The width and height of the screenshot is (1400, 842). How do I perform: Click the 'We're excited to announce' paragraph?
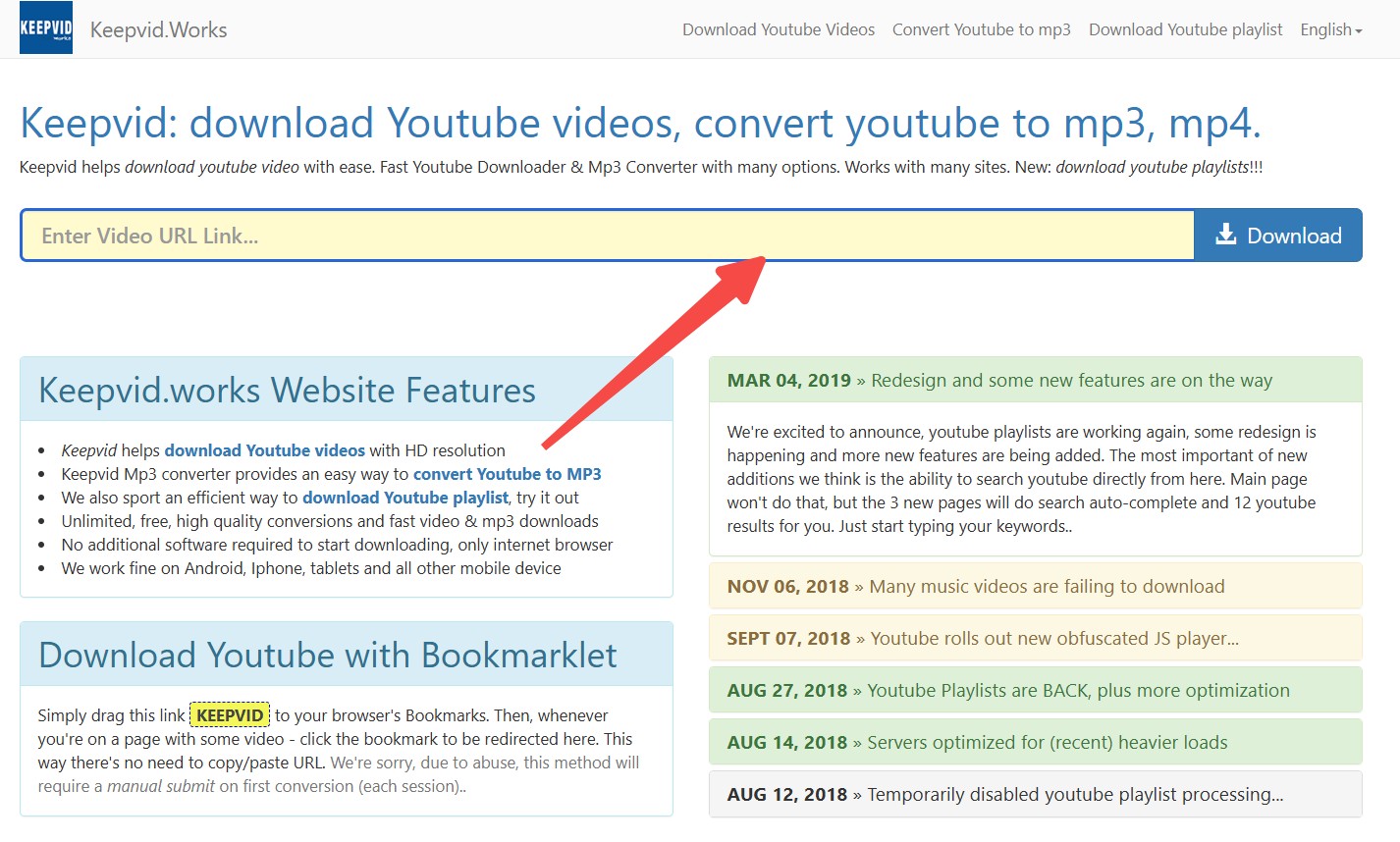(1021, 479)
